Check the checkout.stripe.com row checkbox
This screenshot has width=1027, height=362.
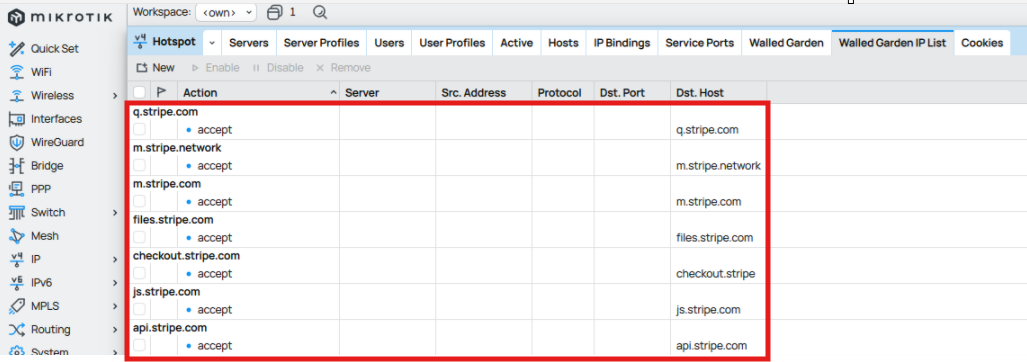click(x=140, y=274)
